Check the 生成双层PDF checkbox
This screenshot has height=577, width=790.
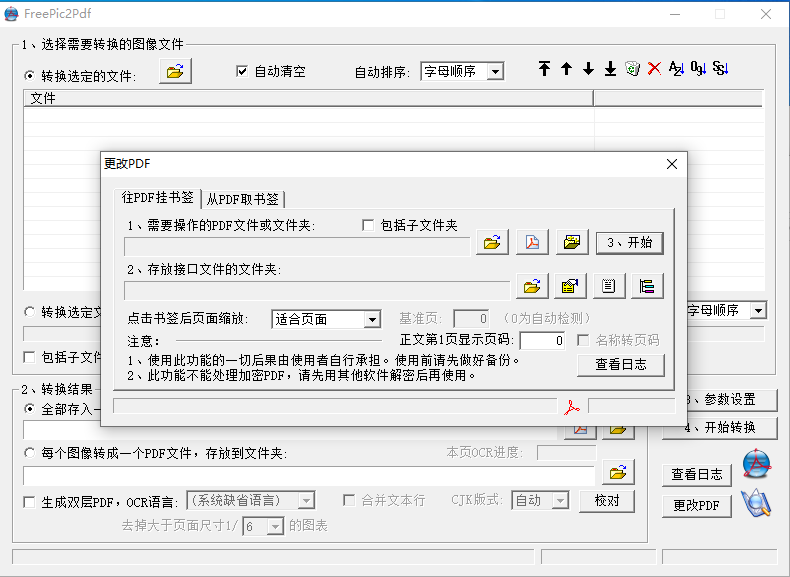coord(29,502)
